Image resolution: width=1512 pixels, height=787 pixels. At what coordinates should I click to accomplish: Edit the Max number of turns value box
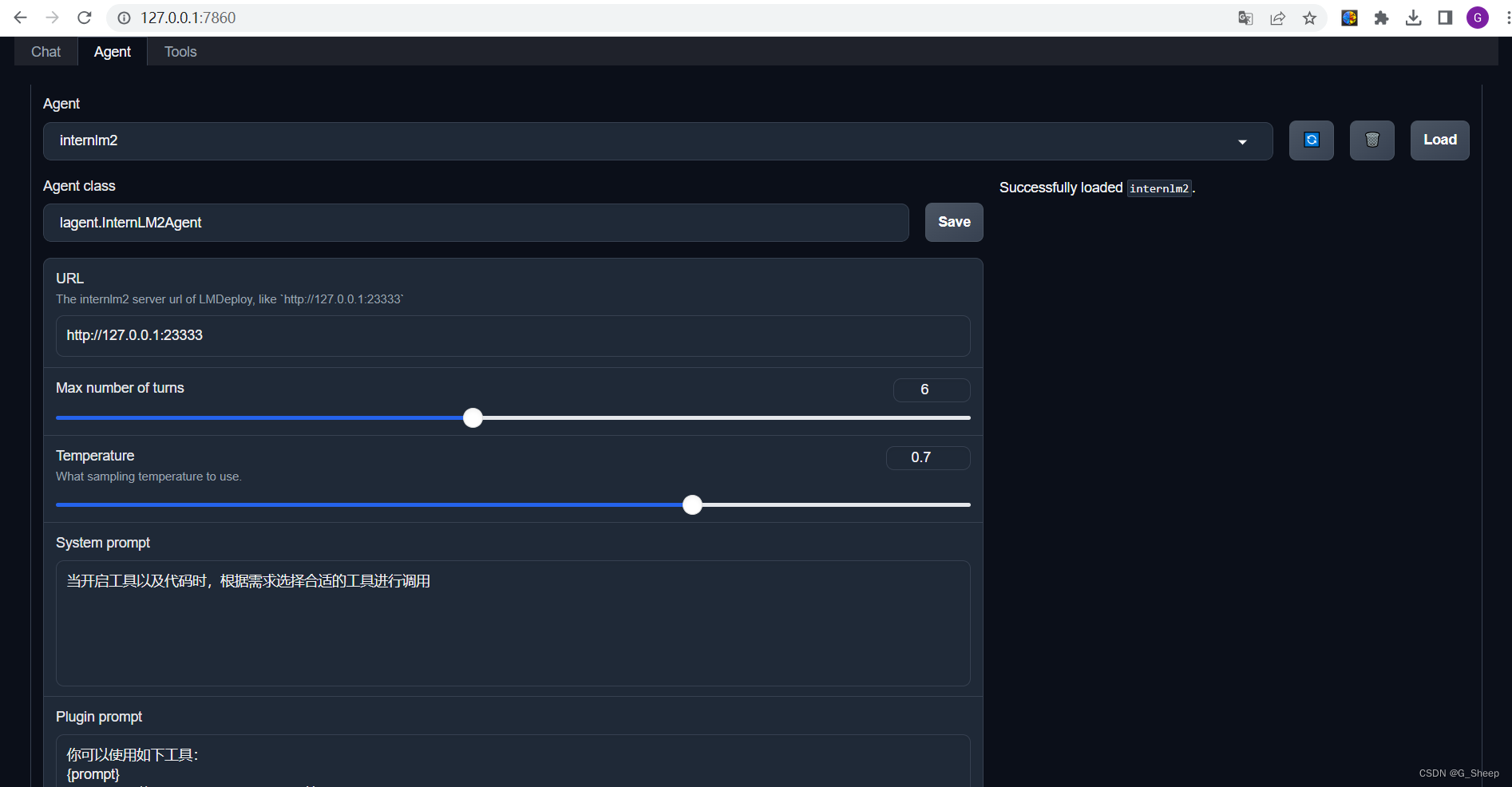pyautogui.click(x=932, y=390)
